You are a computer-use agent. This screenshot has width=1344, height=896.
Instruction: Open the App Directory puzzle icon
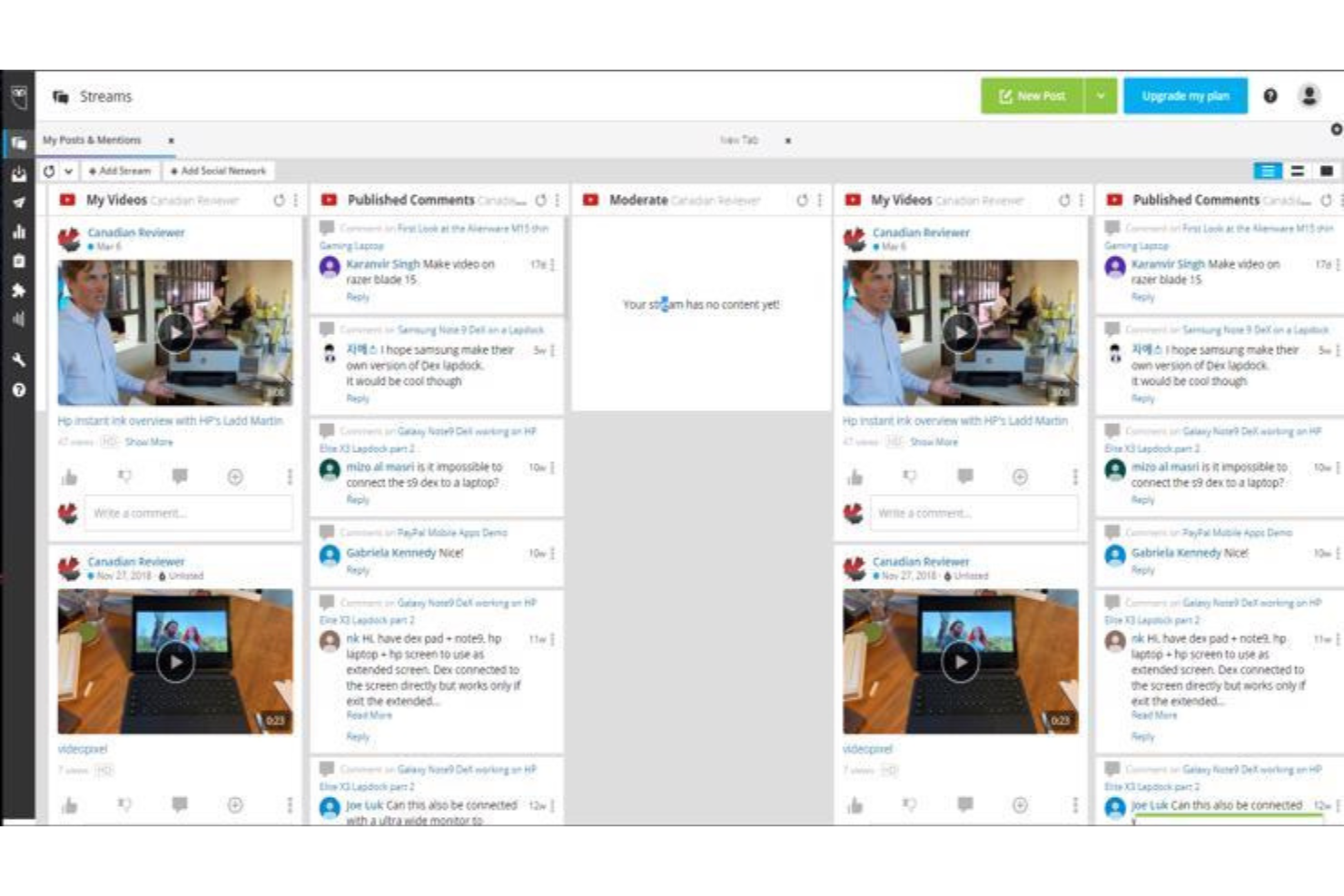pyautogui.click(x=18, y=290)
